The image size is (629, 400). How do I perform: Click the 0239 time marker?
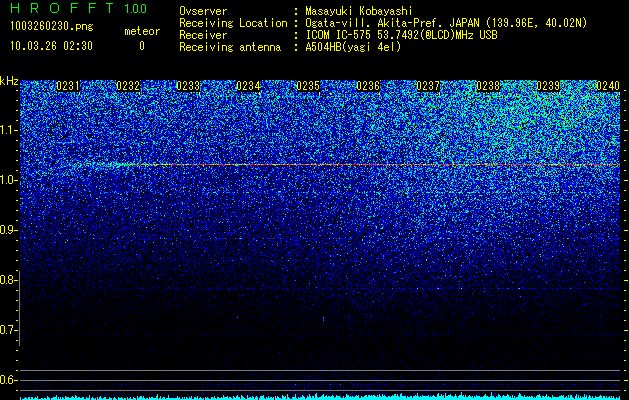point(548,86)
